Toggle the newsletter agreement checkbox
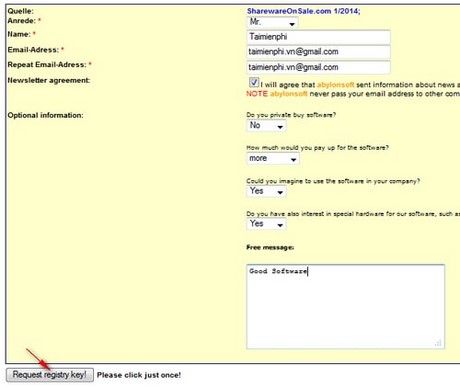Image resolution: width=460 pixels, height=388 pixels. click(254, 82)
